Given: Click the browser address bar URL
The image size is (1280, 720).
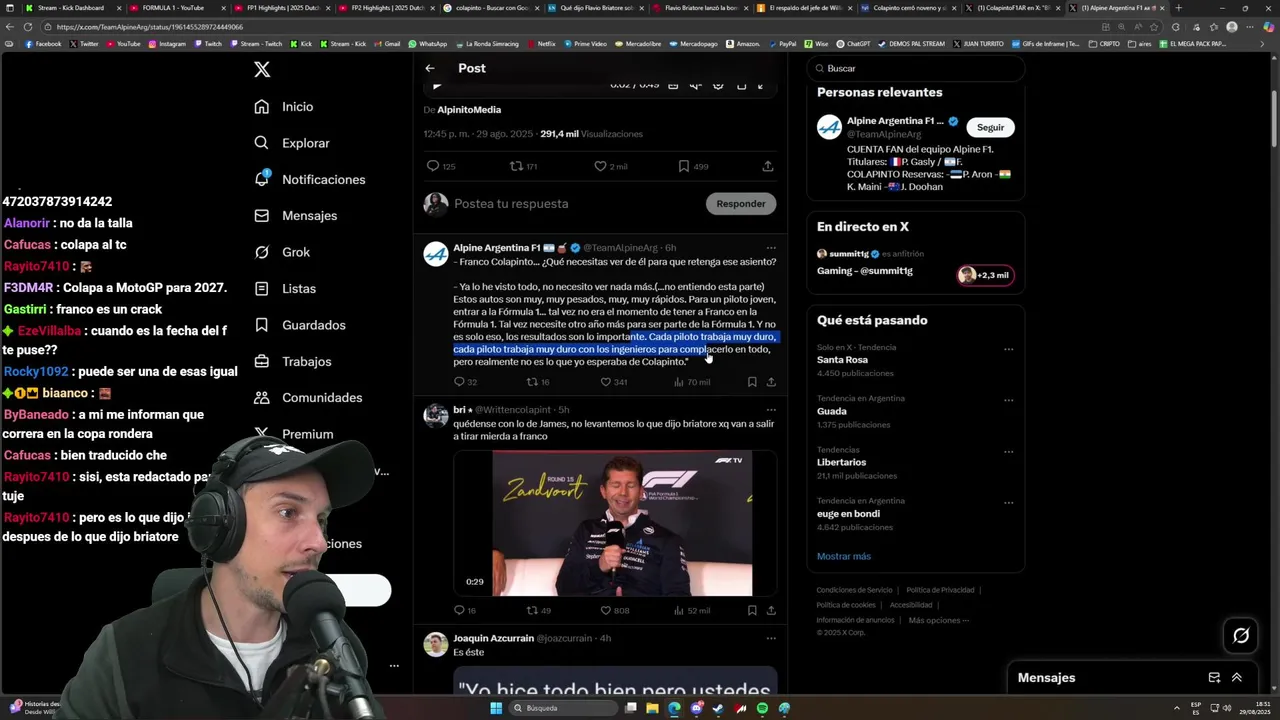Looking at the screenshot, I should pos(150,27).
